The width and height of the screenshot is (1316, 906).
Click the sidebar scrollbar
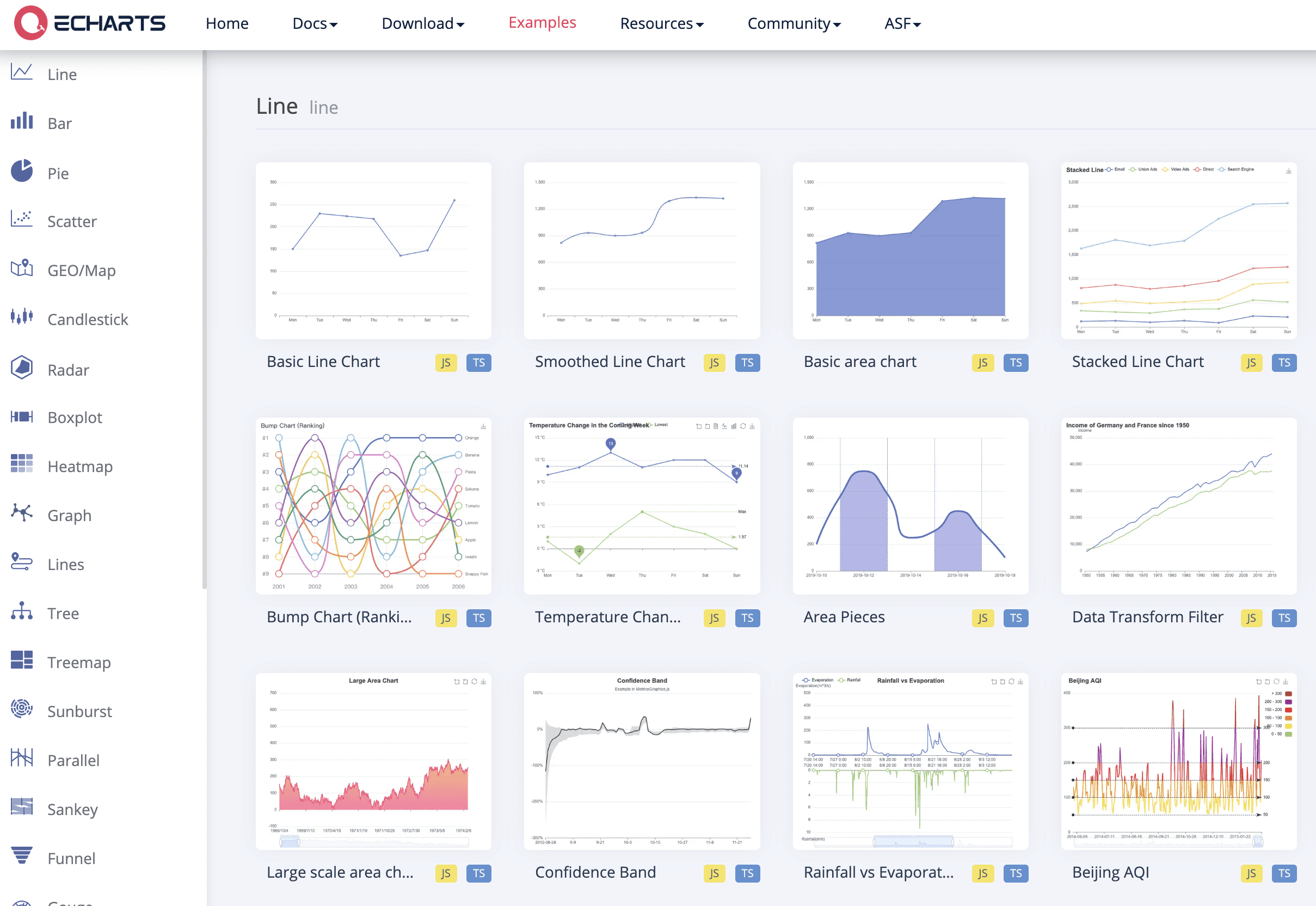click(204, 320)
